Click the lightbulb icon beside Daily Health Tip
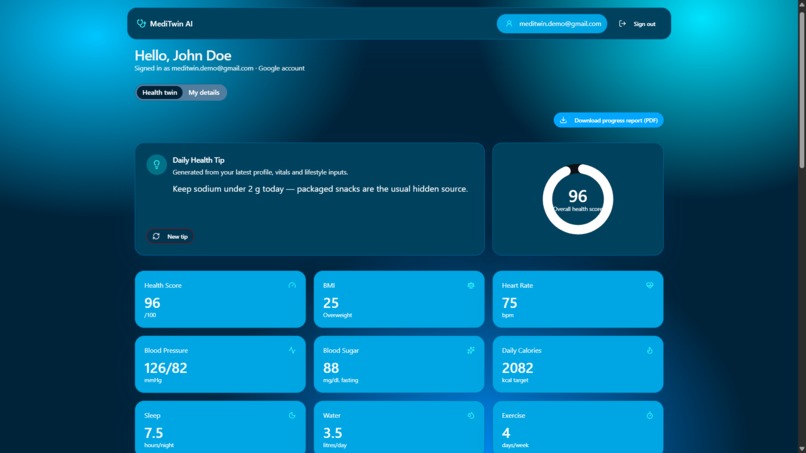Viewport: 806px width, 453px height. point(156,165)
